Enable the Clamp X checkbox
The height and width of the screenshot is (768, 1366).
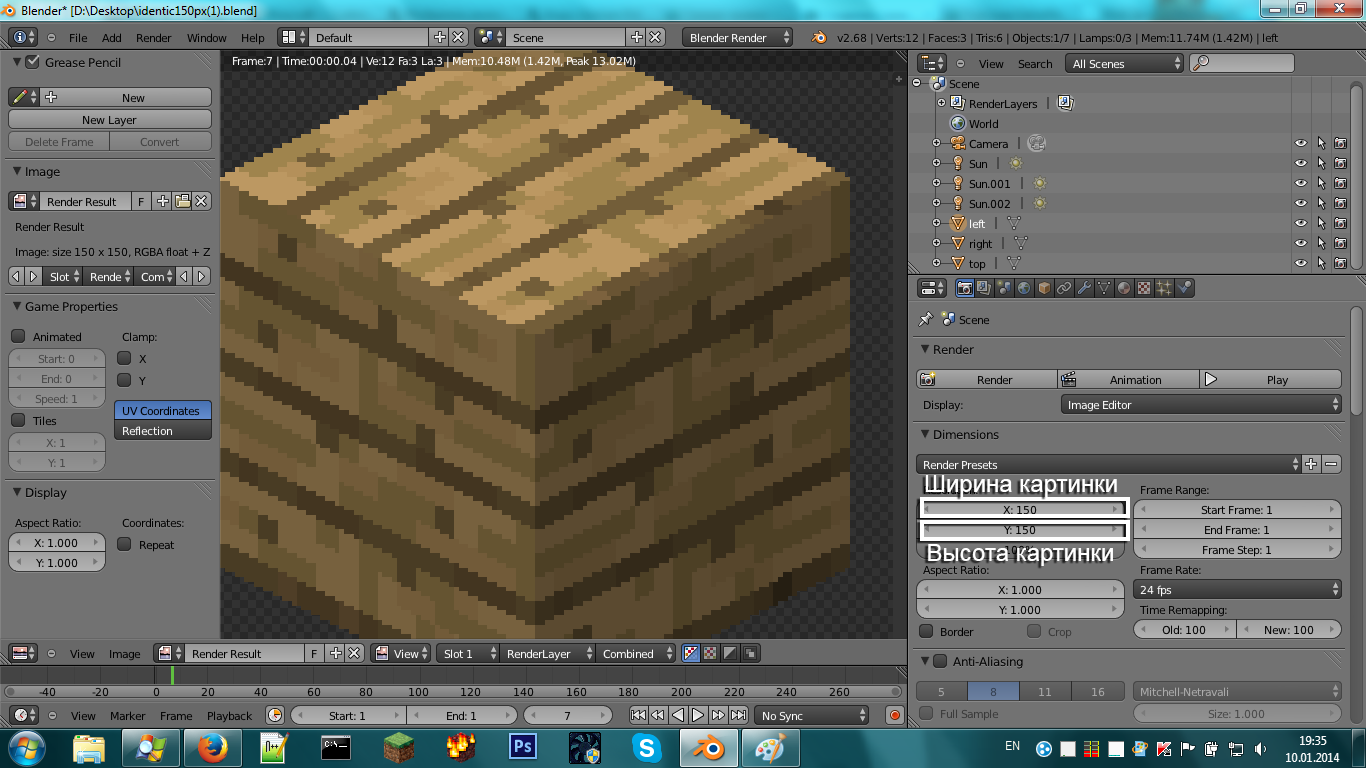(125, 357)
